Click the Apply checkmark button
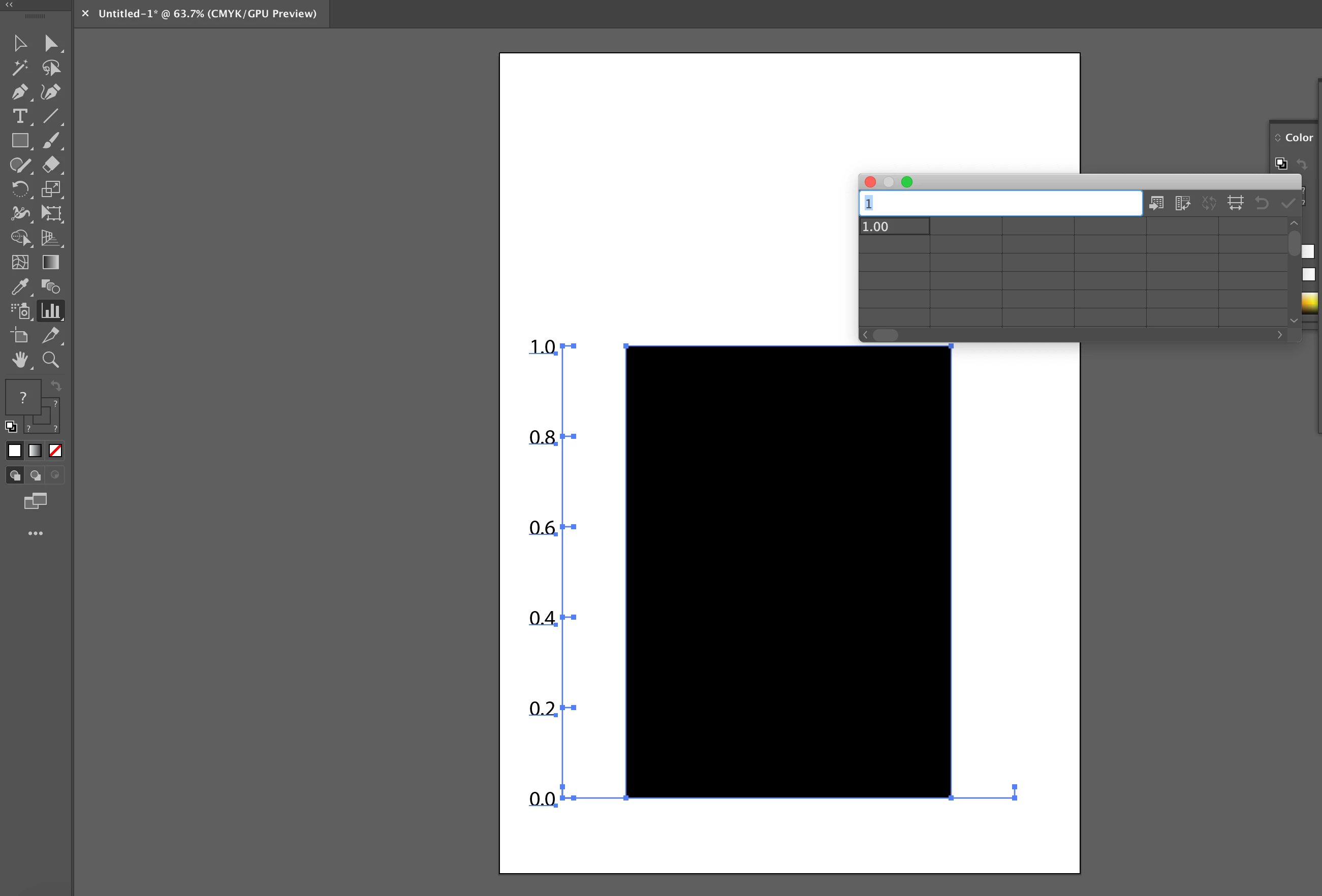1322x896 pixels. coord(1287,203)
